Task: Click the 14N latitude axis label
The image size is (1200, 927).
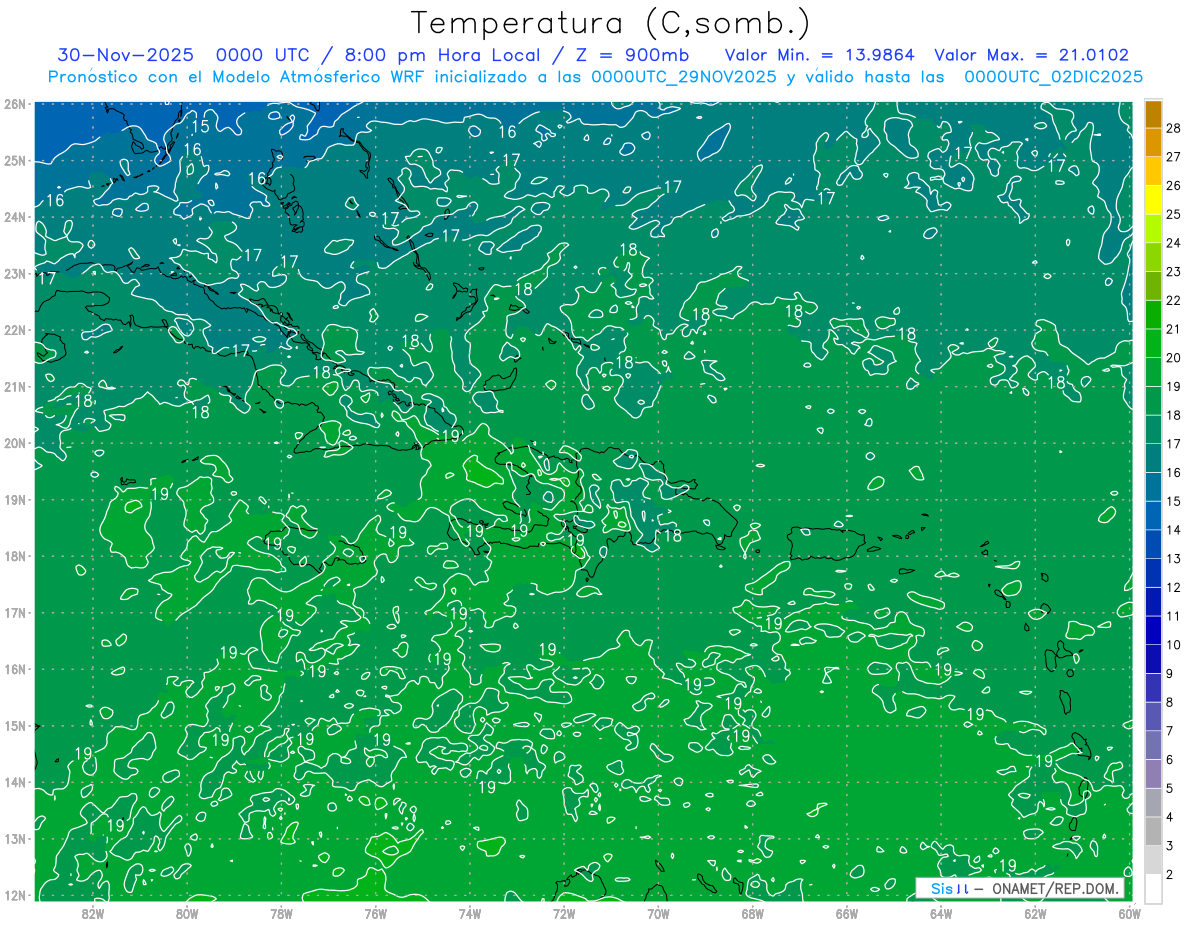Action: pos(14,782)
